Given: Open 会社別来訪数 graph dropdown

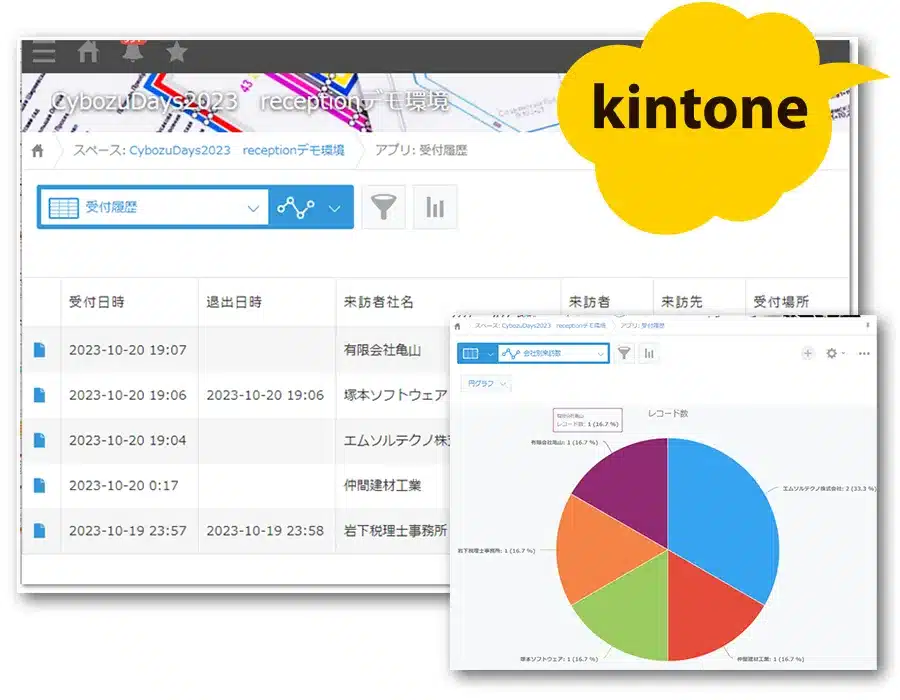Looking at the screenshot, I should 553,353.
